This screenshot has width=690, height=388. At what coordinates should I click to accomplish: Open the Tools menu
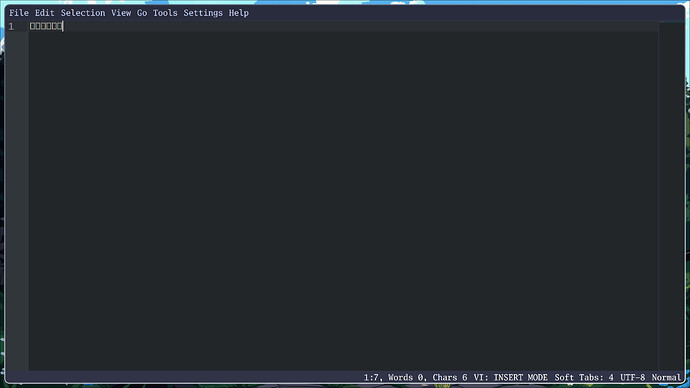pyautogui.click(x=165, y=13)
